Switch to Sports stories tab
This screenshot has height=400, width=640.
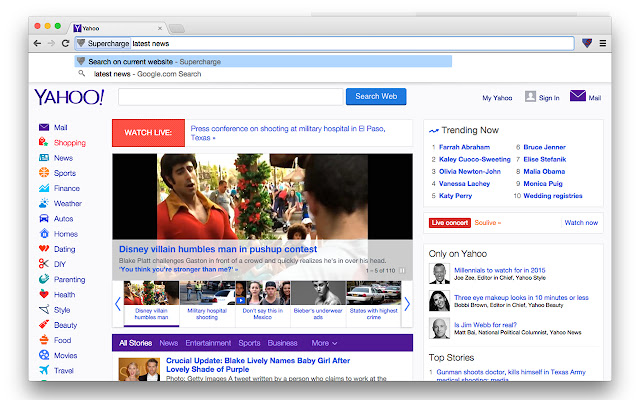[249, 343]
